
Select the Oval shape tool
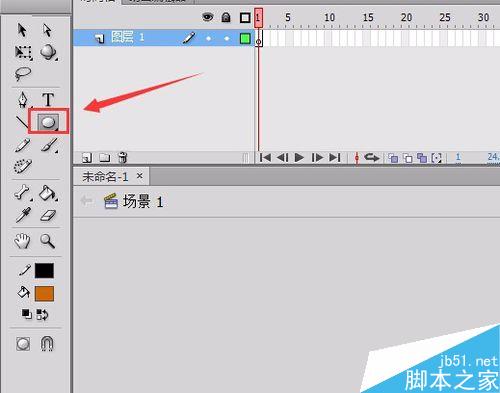tap(48, 122)
